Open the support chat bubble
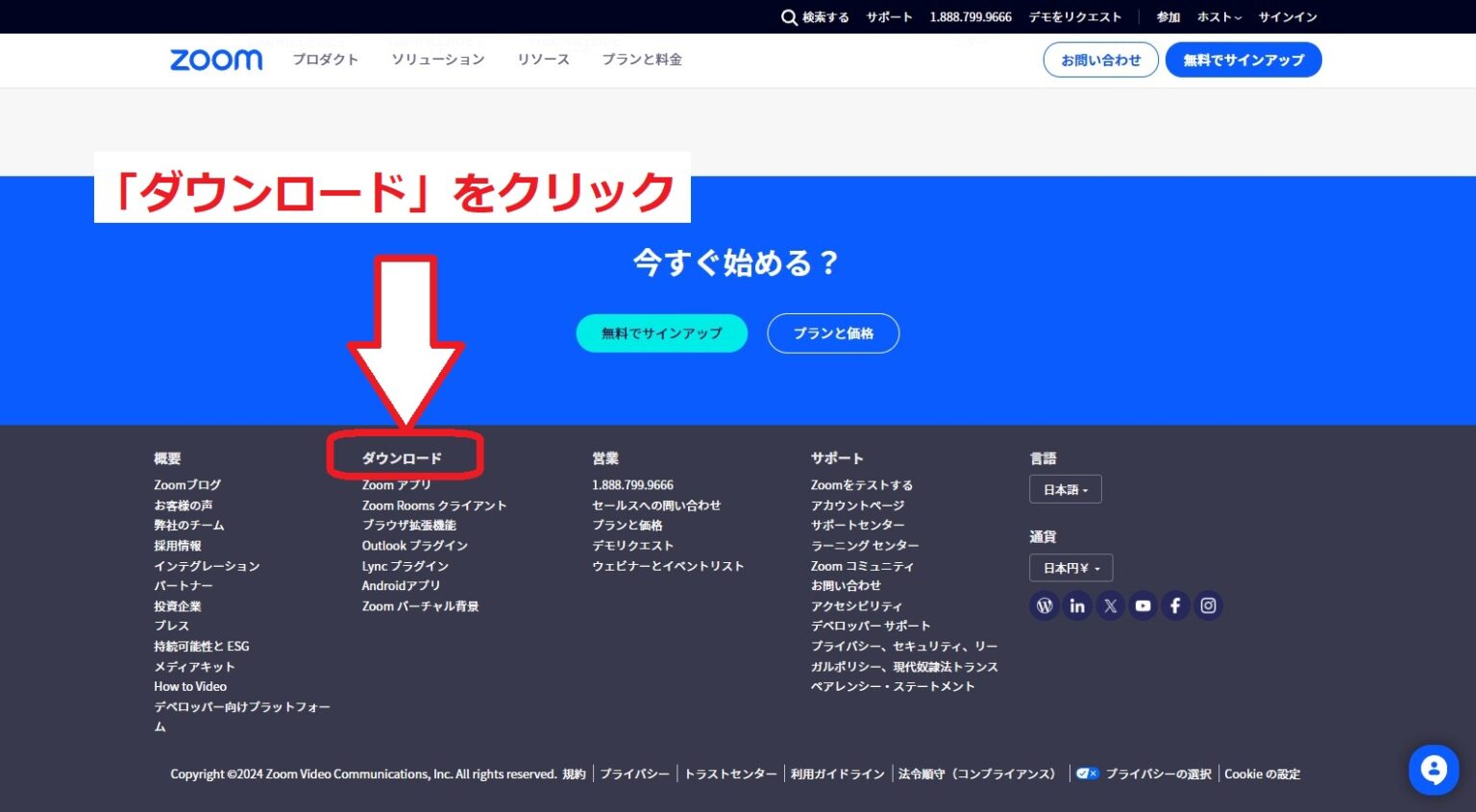The height and width of the screenshot is (812, 1476). tap(1434, 770)
